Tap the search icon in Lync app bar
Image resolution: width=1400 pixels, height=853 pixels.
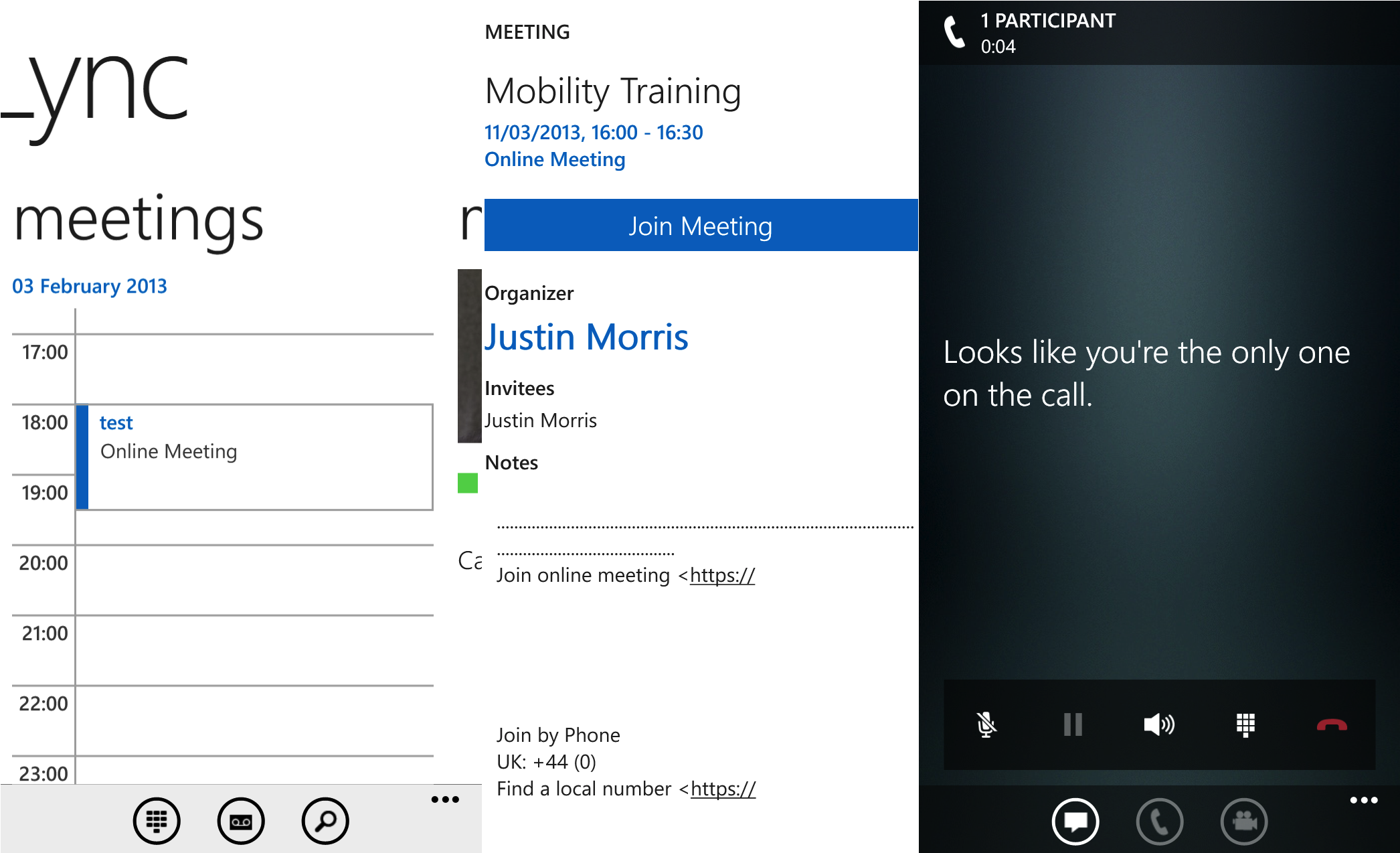click(x=325, y=821)
